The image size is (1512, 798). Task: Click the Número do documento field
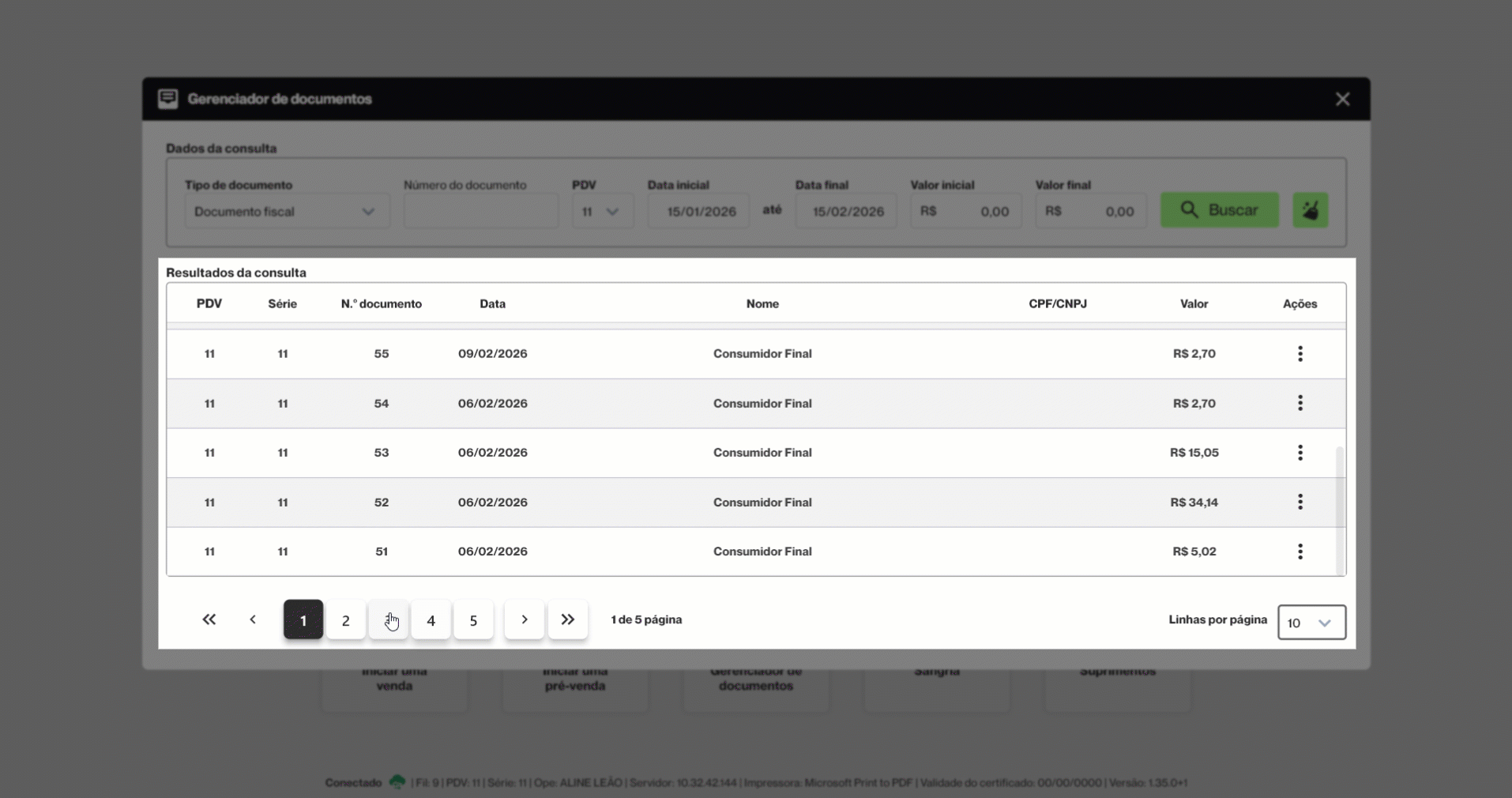point(481,212)
